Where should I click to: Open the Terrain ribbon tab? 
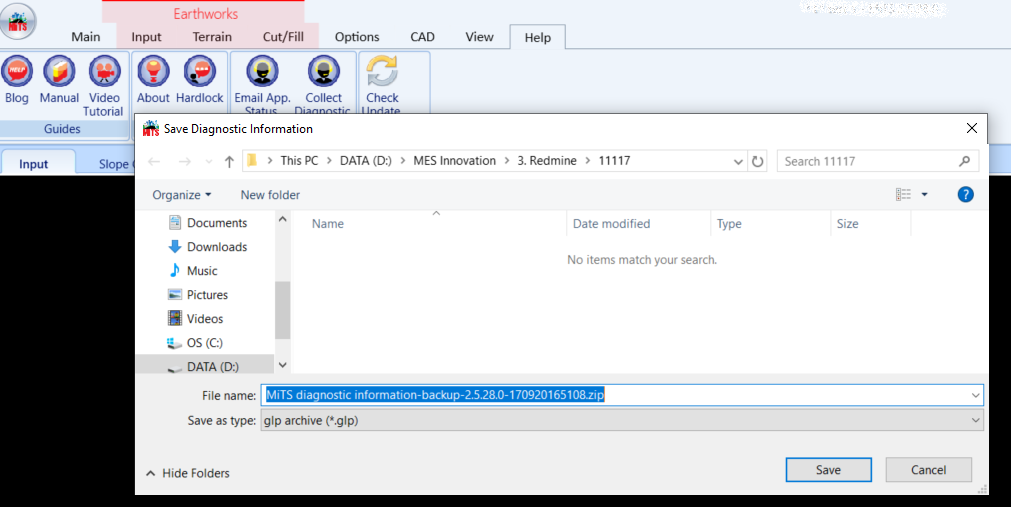tap(212, 37)
